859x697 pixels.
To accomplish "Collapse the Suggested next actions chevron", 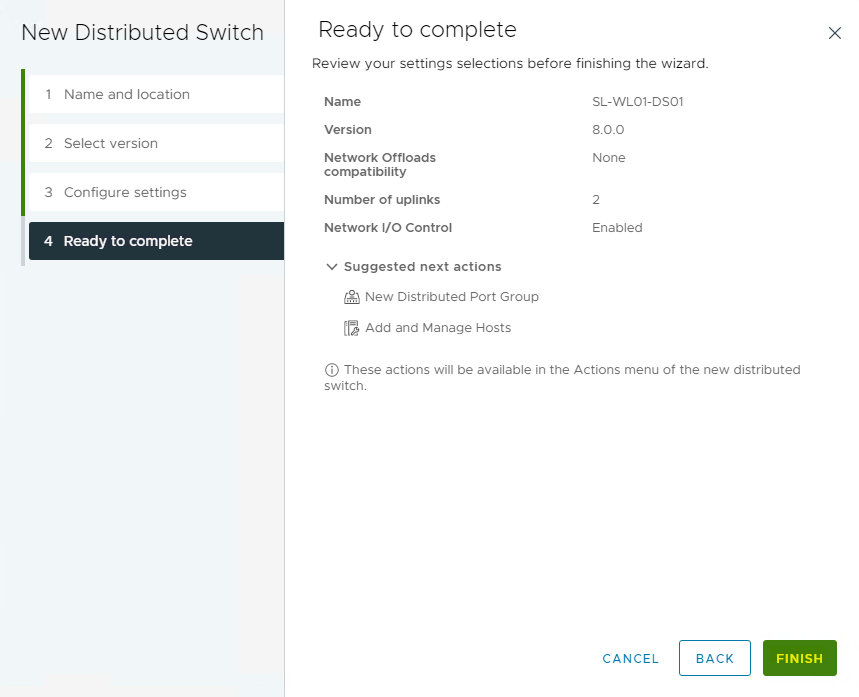I will point(331,267).
